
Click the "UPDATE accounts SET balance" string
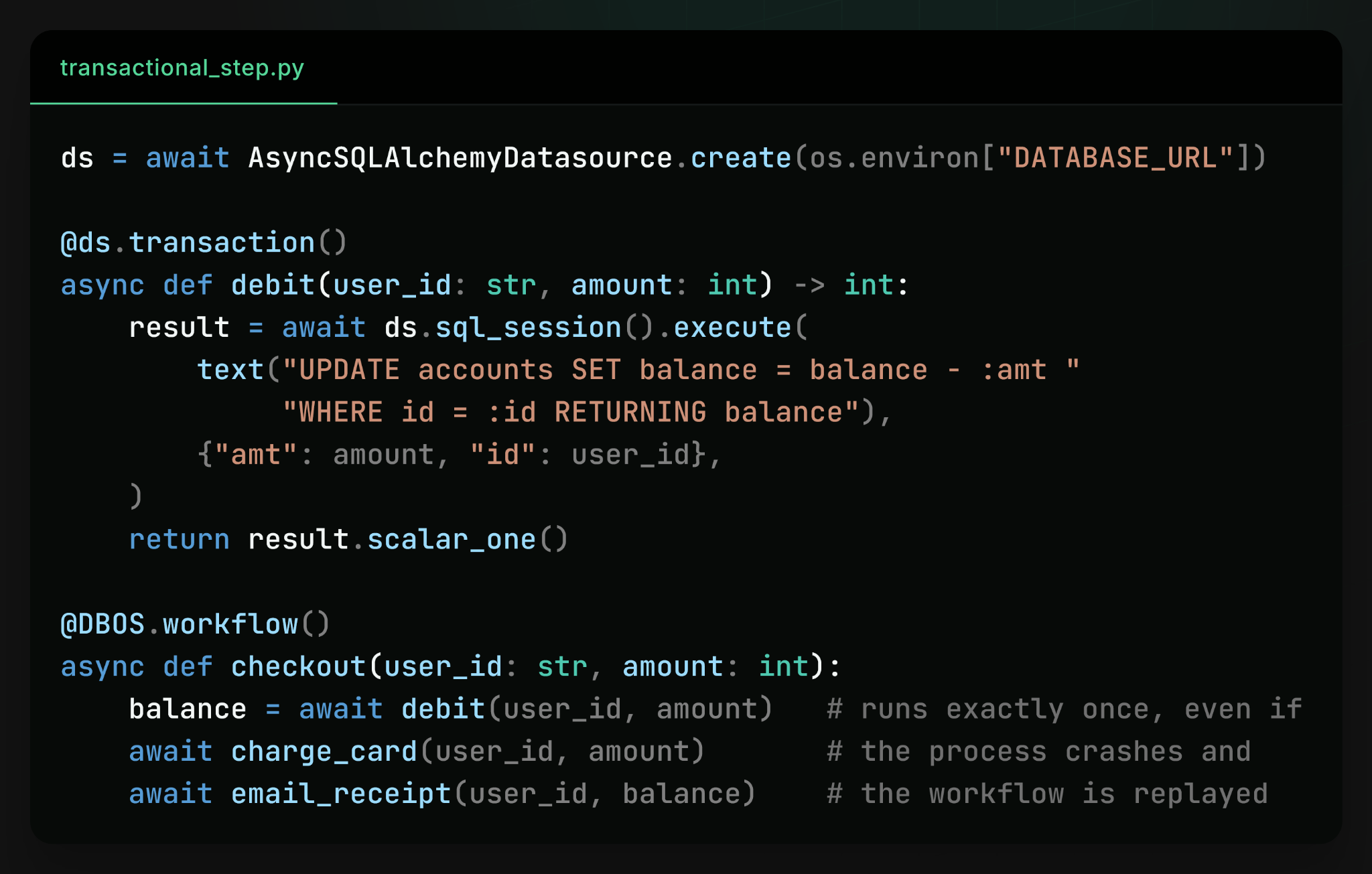point(681,370)
